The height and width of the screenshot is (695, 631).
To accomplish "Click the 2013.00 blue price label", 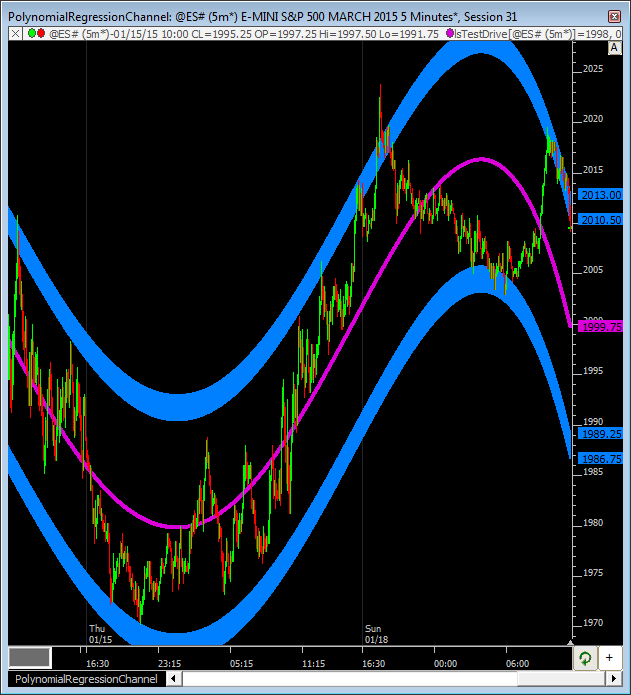I will [x=600, y=195].
